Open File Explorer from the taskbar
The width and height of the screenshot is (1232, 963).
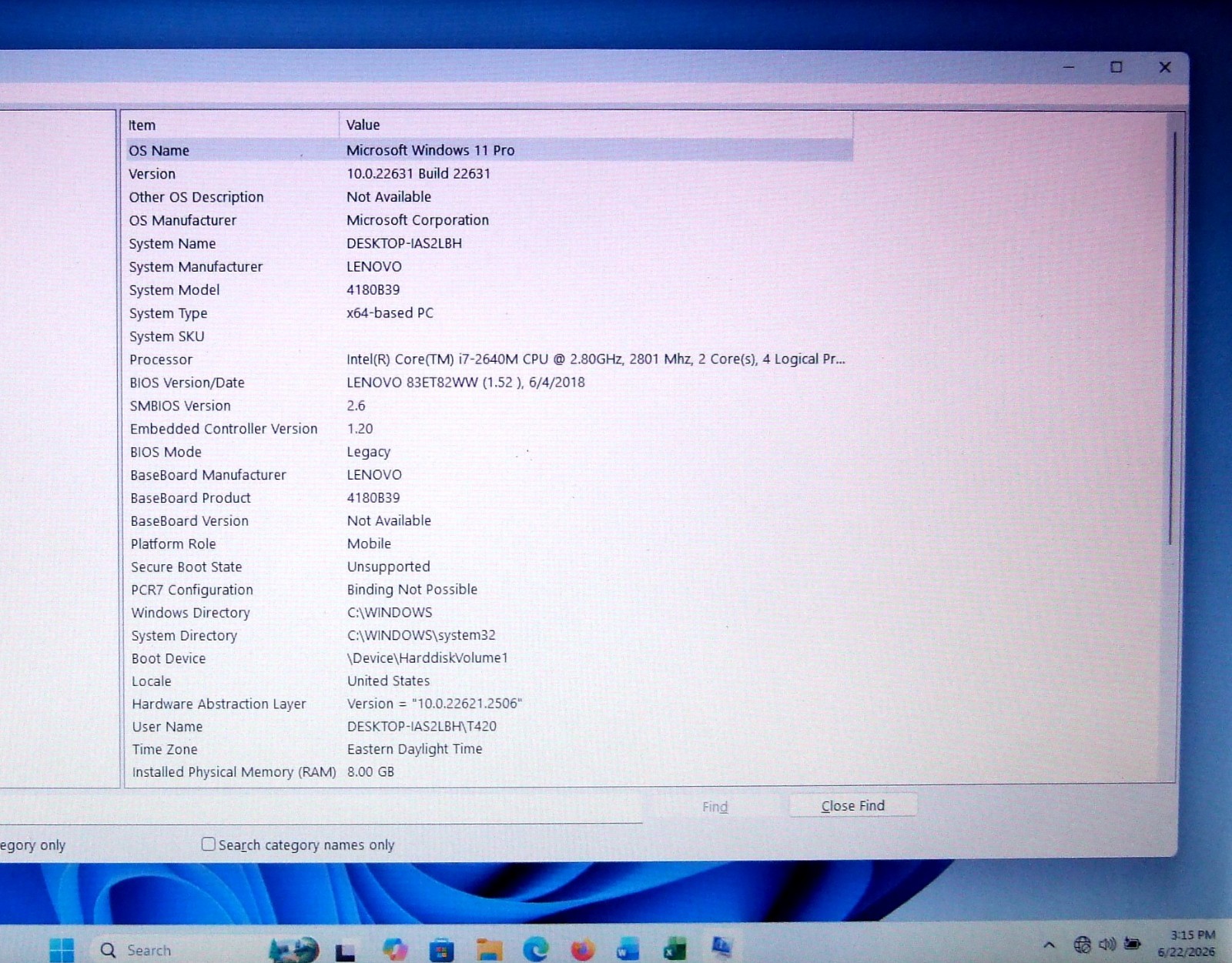(488, 951)
